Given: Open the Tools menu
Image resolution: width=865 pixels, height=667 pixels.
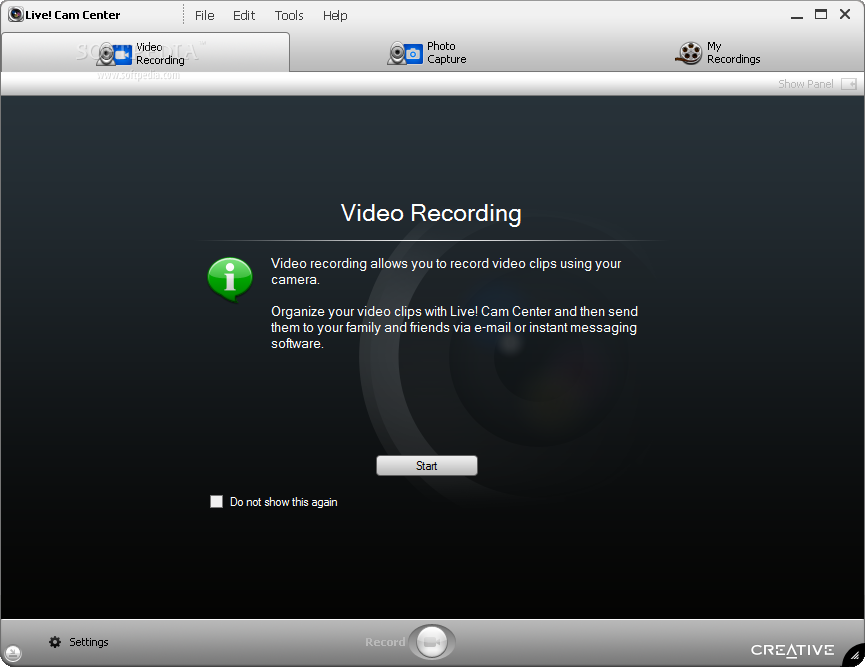Looking at the screenshot, I should (x=289, y=15).
